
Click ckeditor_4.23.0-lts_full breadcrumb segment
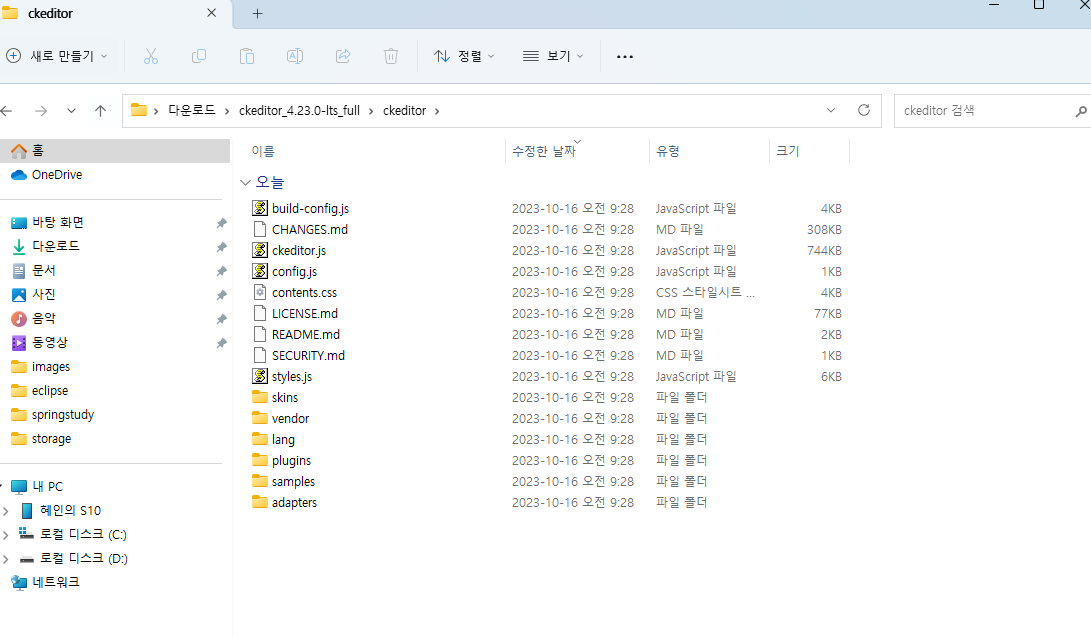point(299,111)
